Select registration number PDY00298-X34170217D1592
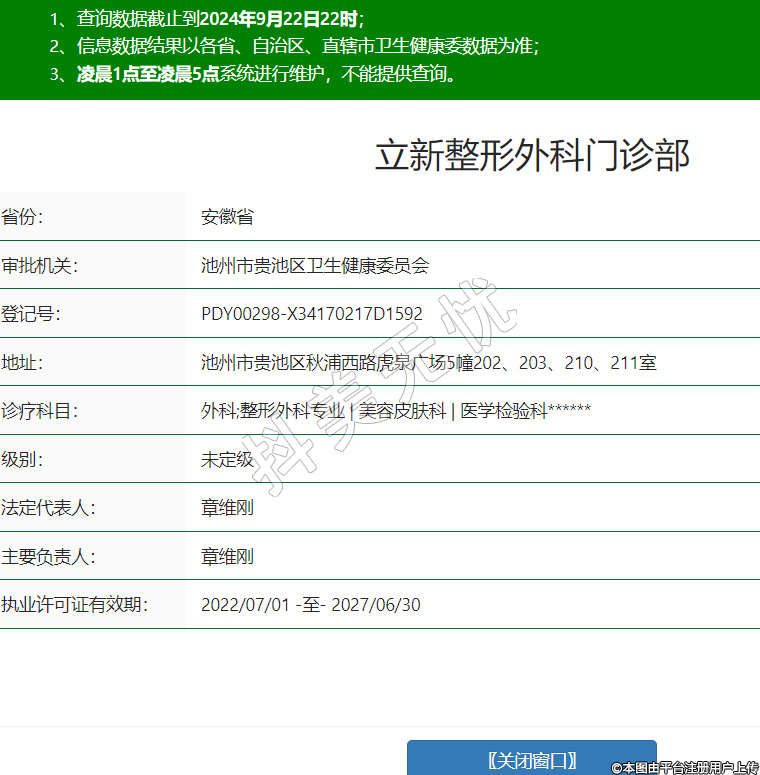 (x=311, y=314)
